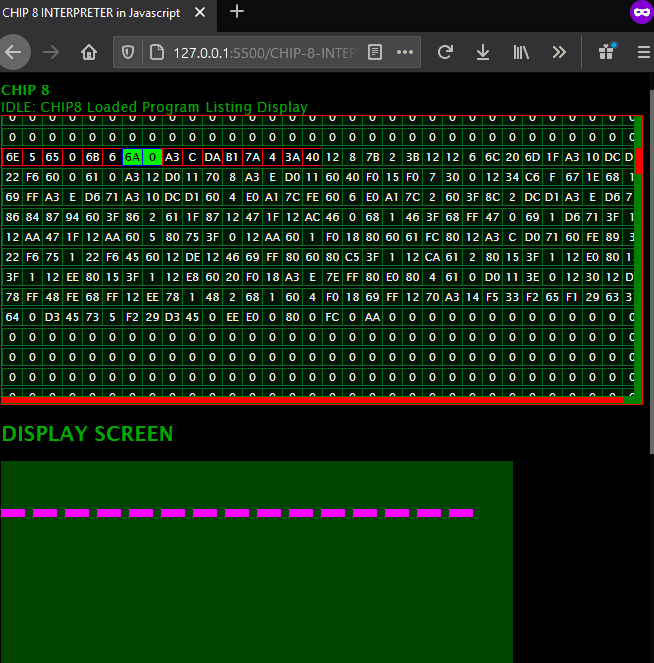Expand the toolbar overflow chevron
The height and width of the screenshot is (663, 654).
559,52
